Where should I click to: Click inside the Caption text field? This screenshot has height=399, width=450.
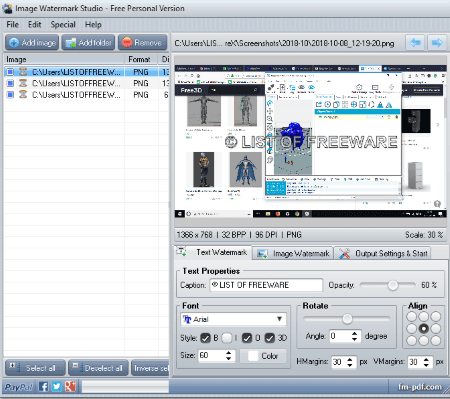click(x=266, y=285)
